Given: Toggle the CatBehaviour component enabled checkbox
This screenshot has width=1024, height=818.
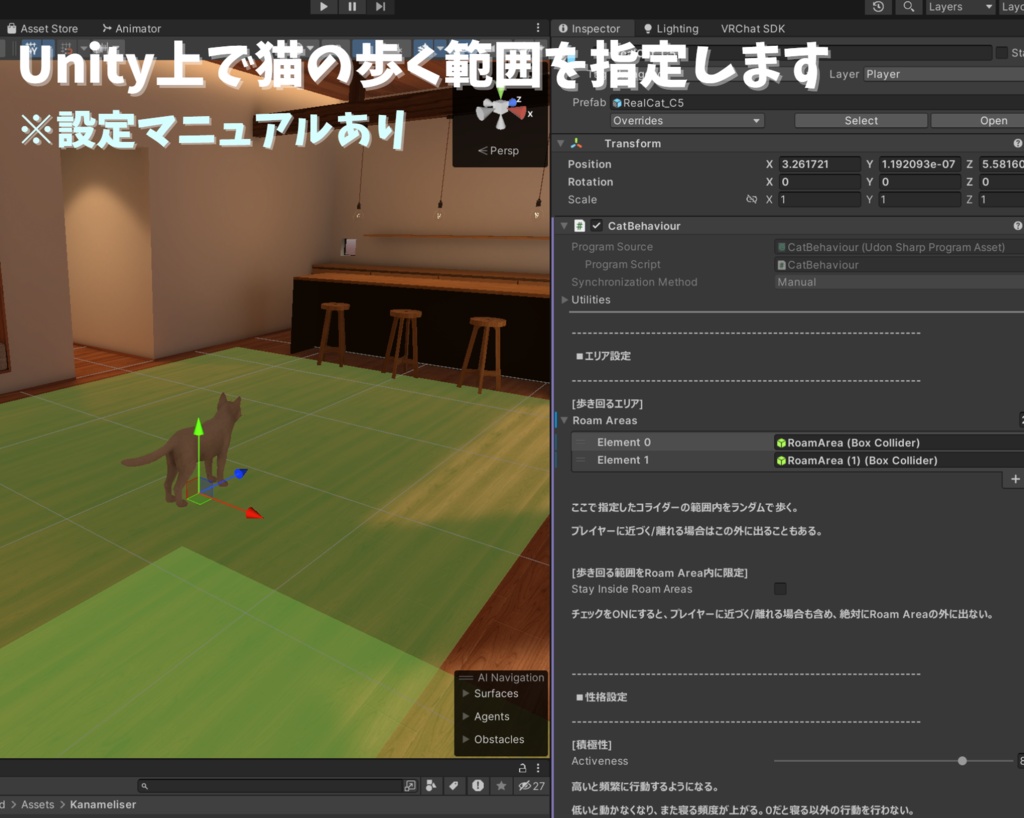Looking at the screenshot, I should (596, 225).
